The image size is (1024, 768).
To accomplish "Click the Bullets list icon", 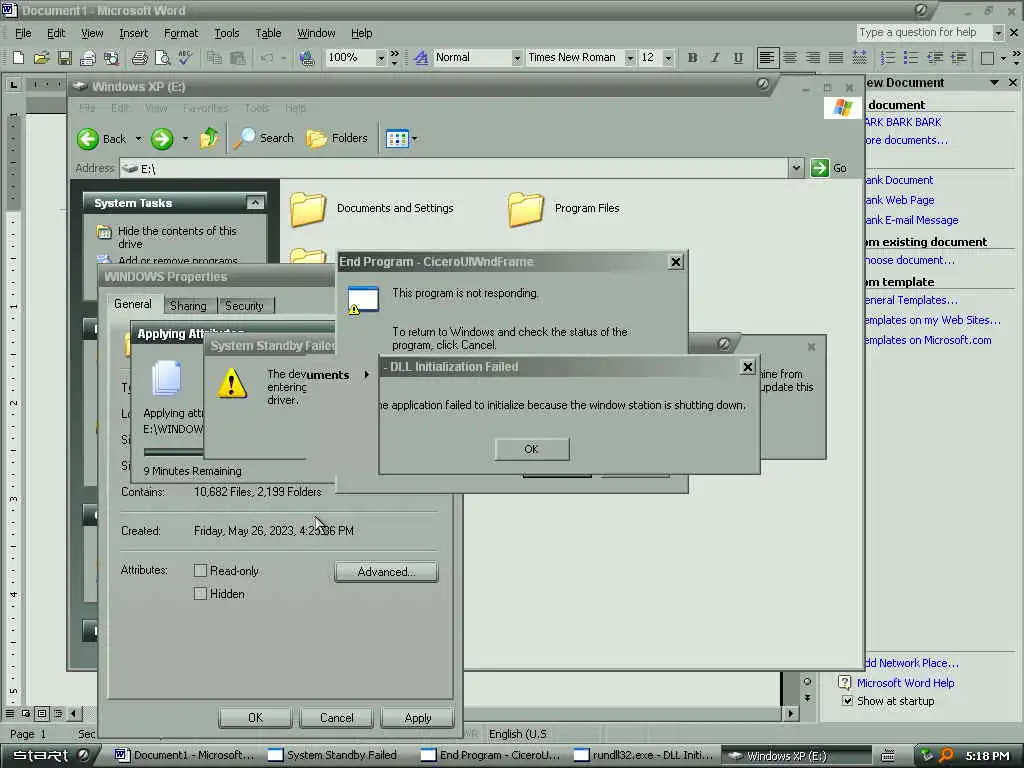I will tap(911, 58).
